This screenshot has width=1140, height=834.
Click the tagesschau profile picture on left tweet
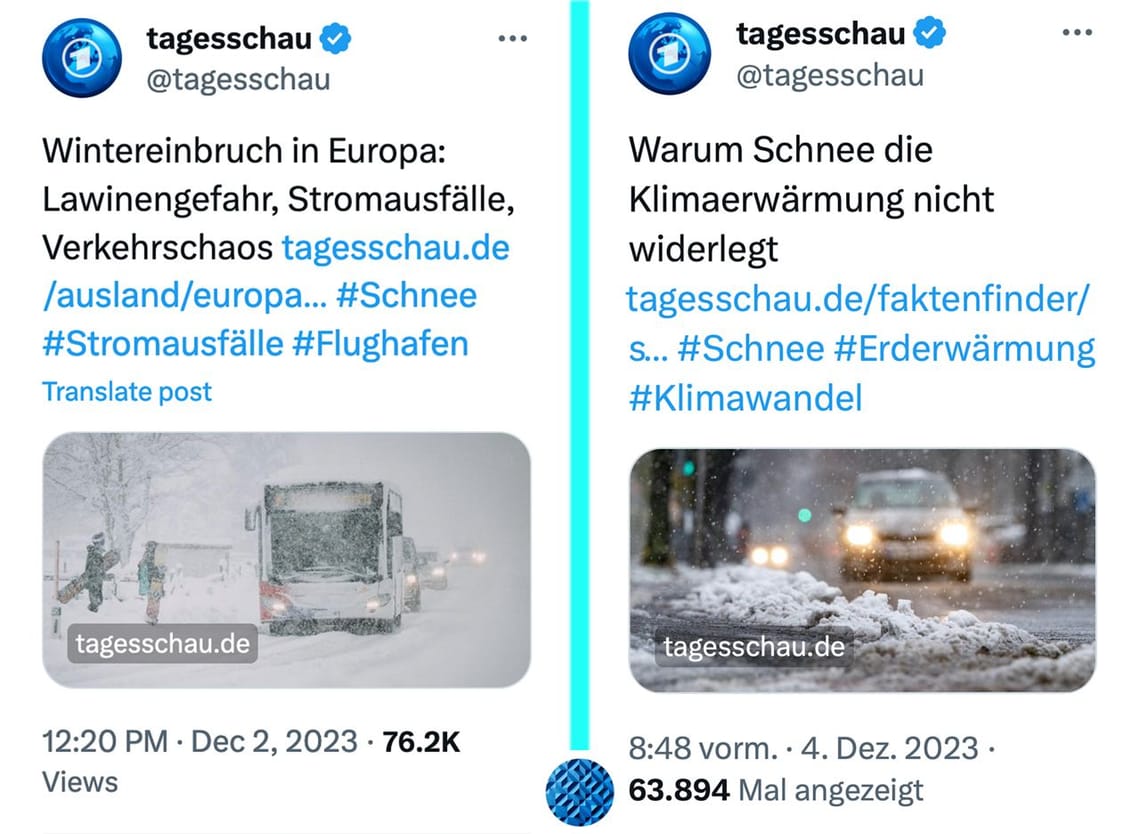pyautogui.click(x=81, y=57)
